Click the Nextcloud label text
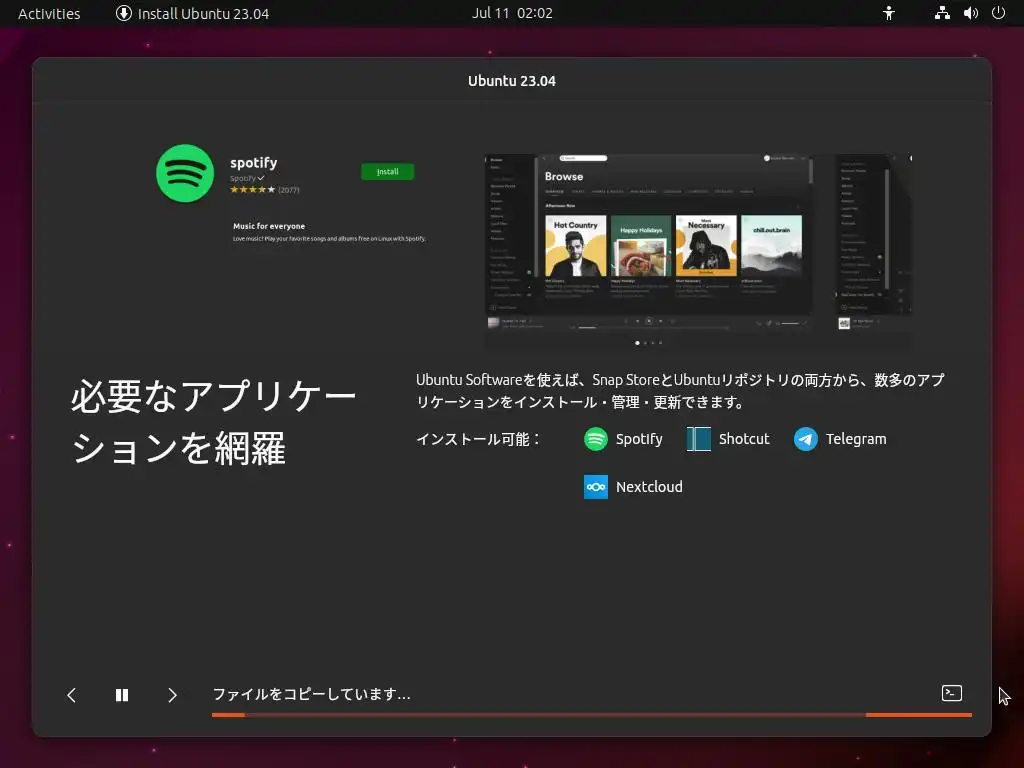Viewport: 1024px width, 768px height. 649,487
